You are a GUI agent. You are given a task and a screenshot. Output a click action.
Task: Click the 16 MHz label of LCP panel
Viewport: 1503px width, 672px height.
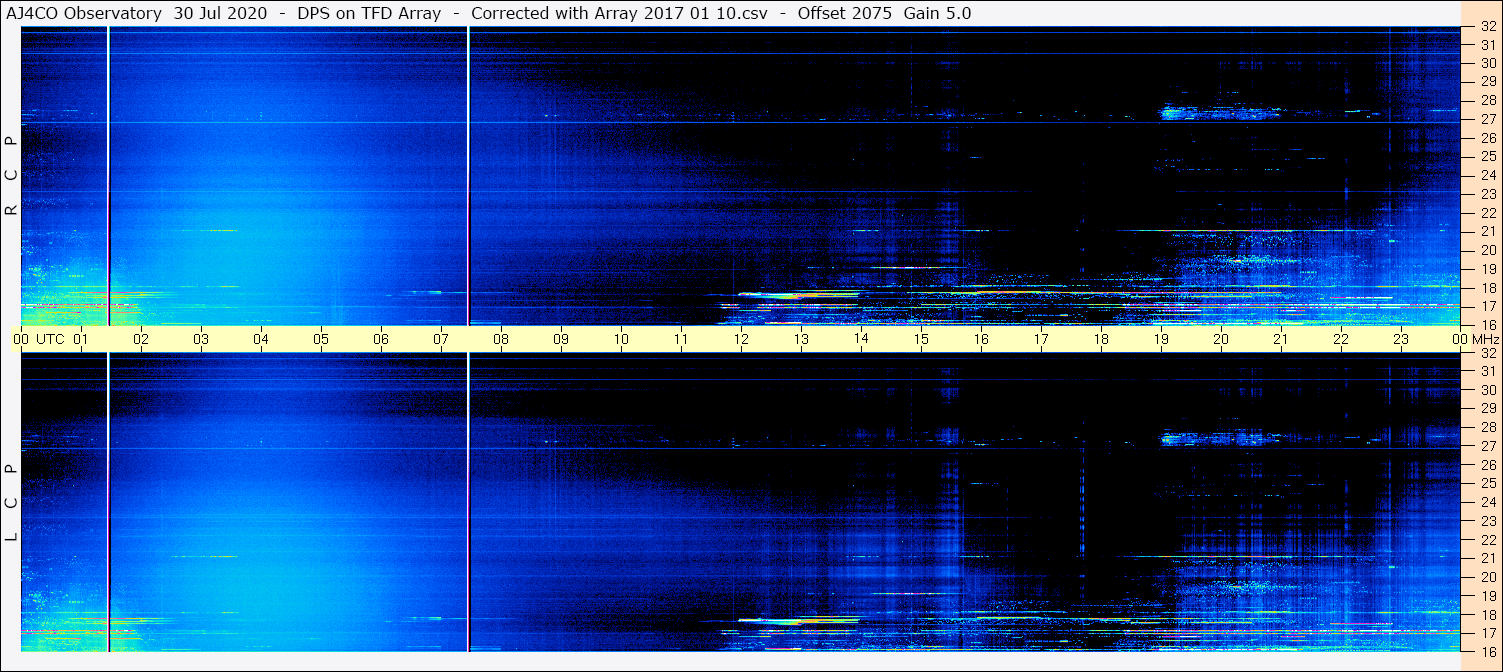1488,650
